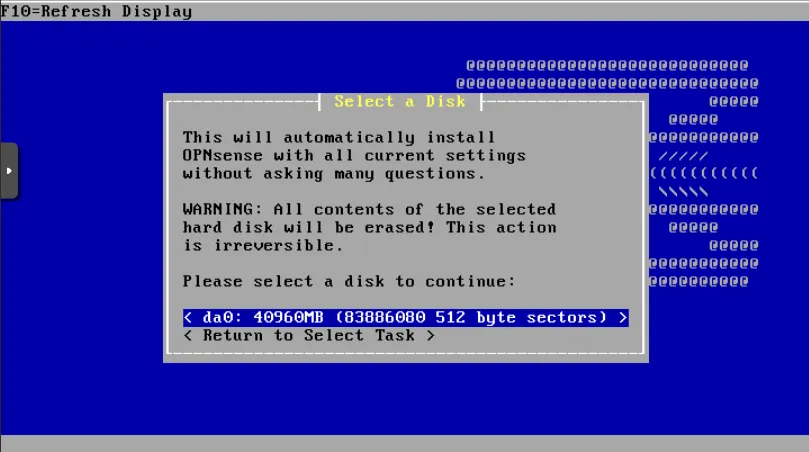
Task: Click the Select a Disk dialog title
Action: 400,102
